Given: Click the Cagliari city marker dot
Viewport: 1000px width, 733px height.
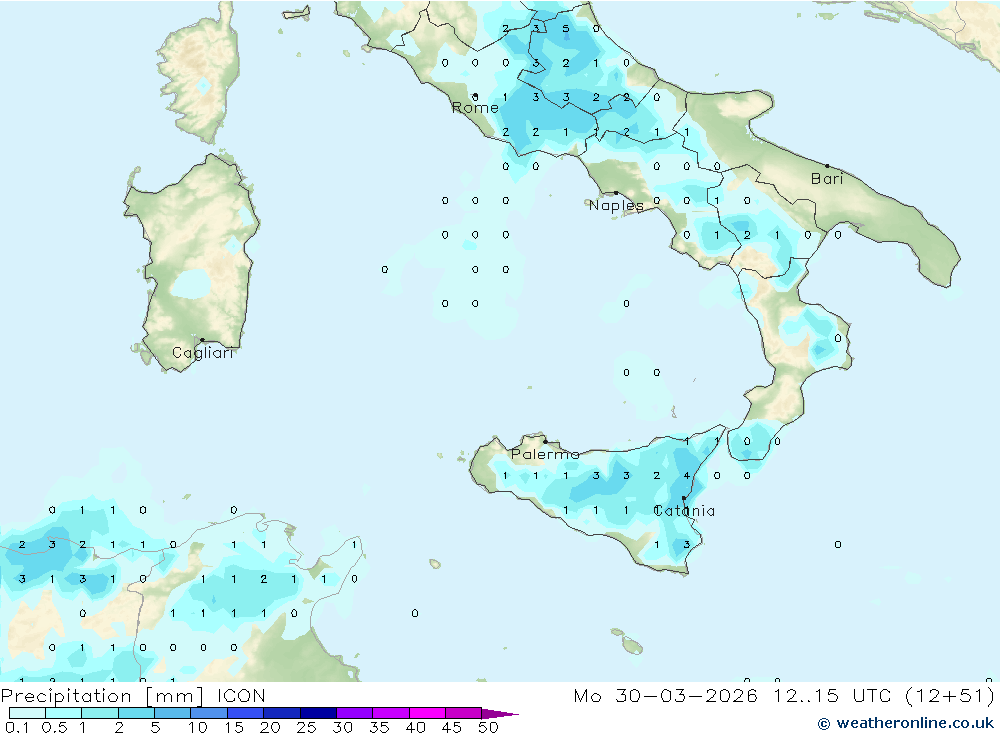Looking at the screenshot, I should (x=202, y=340).
